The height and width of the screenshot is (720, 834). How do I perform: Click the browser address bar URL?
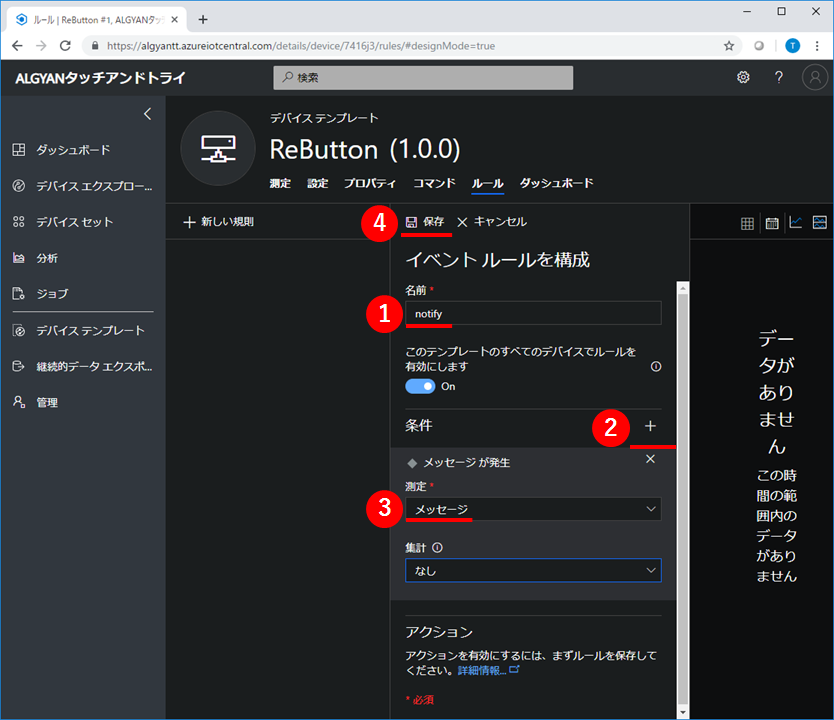click(x=301, y=46)
